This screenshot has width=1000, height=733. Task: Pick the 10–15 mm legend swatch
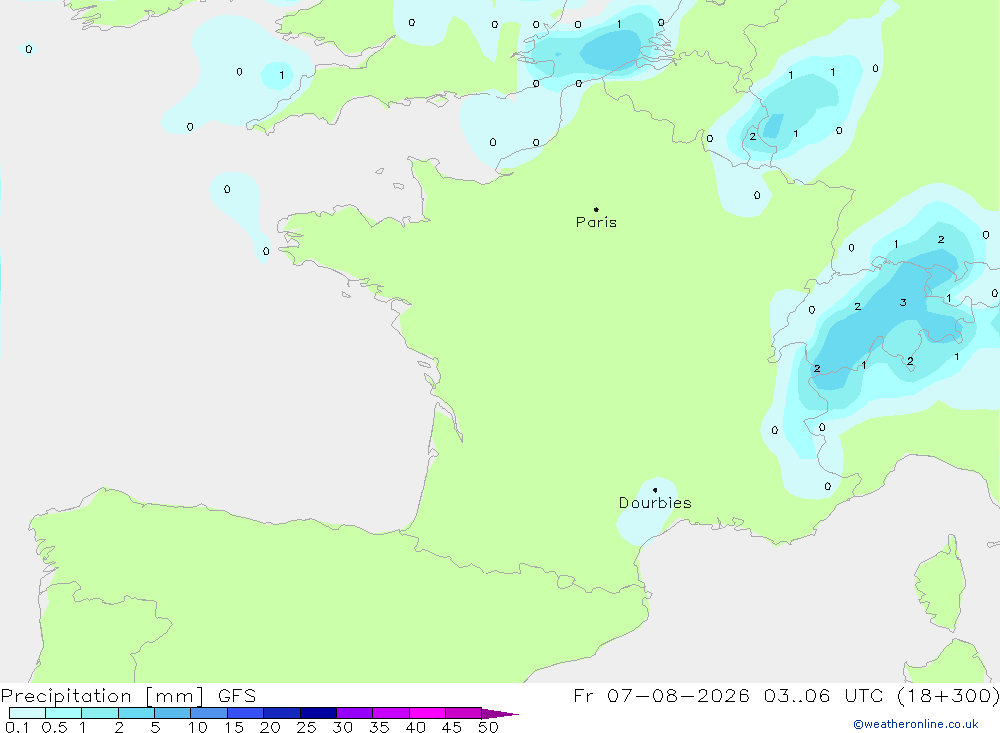tap(209, 713)
